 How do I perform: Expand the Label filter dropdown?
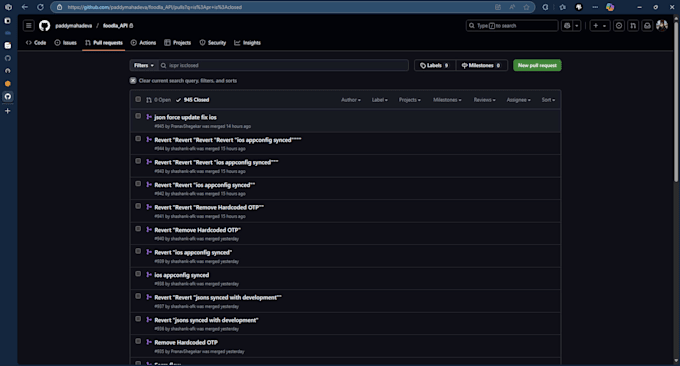point(379,100)
